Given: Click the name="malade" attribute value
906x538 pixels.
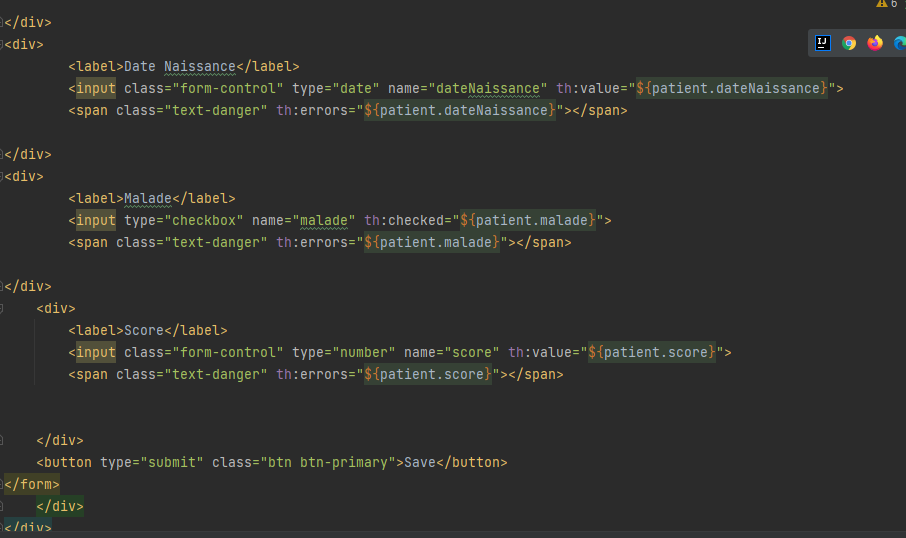Looking at the screenshot, I should [x=324, y=220].
